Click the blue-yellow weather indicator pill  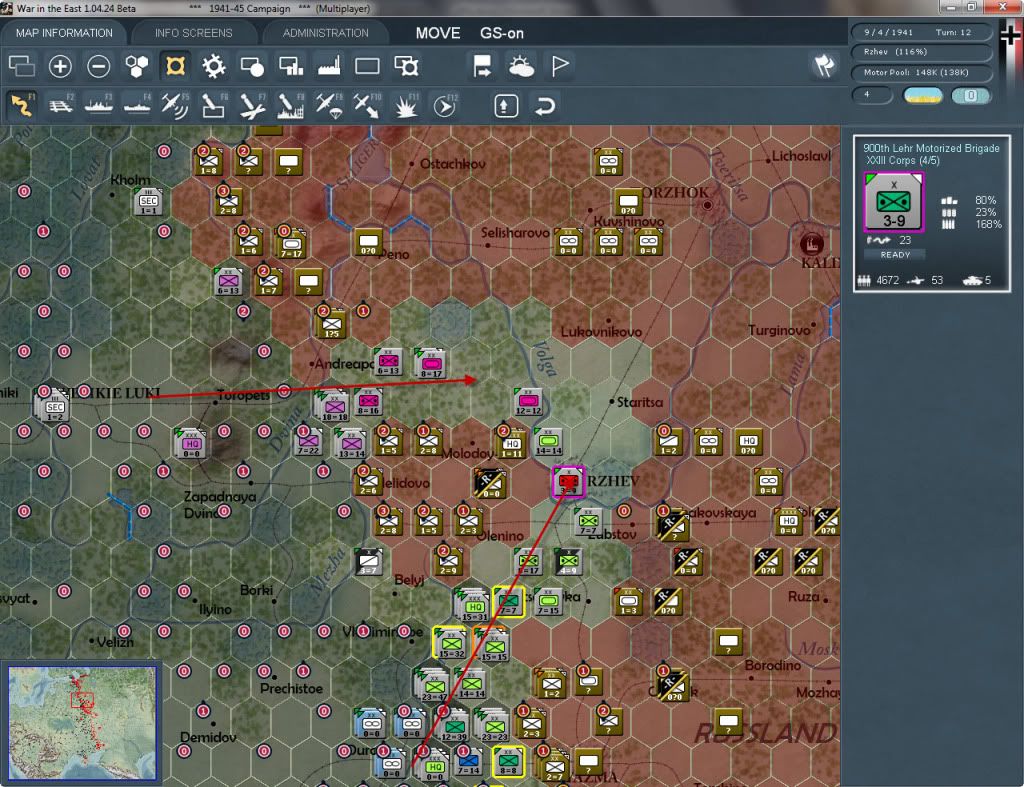pyautogui.click(x=923, y=95)
